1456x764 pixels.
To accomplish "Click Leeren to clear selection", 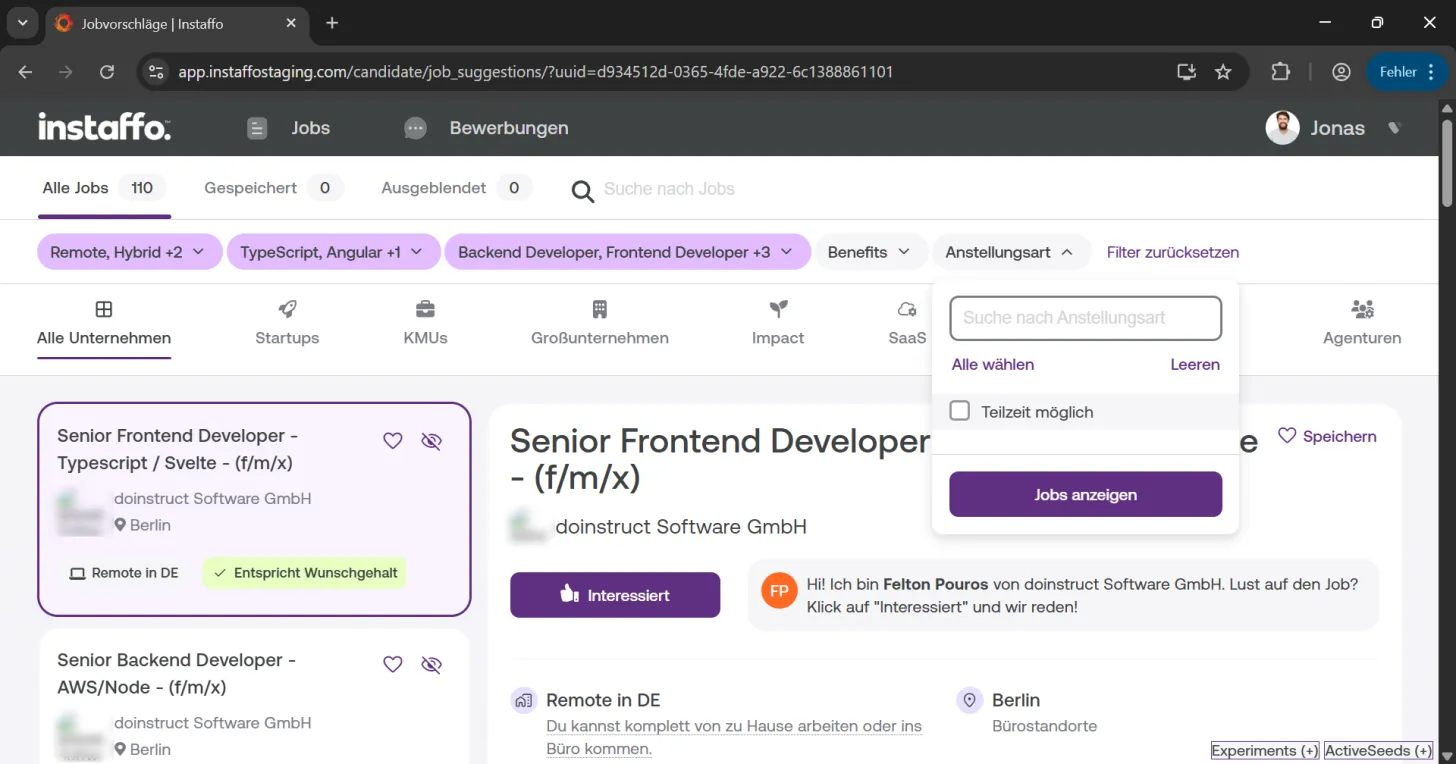I will (1195, 365).
